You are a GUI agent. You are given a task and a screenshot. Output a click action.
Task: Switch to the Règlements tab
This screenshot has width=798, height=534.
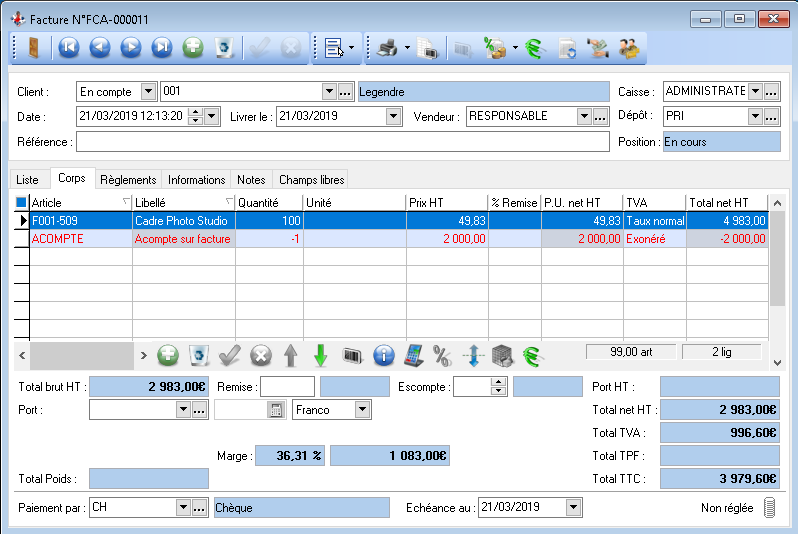click(128, 179)
